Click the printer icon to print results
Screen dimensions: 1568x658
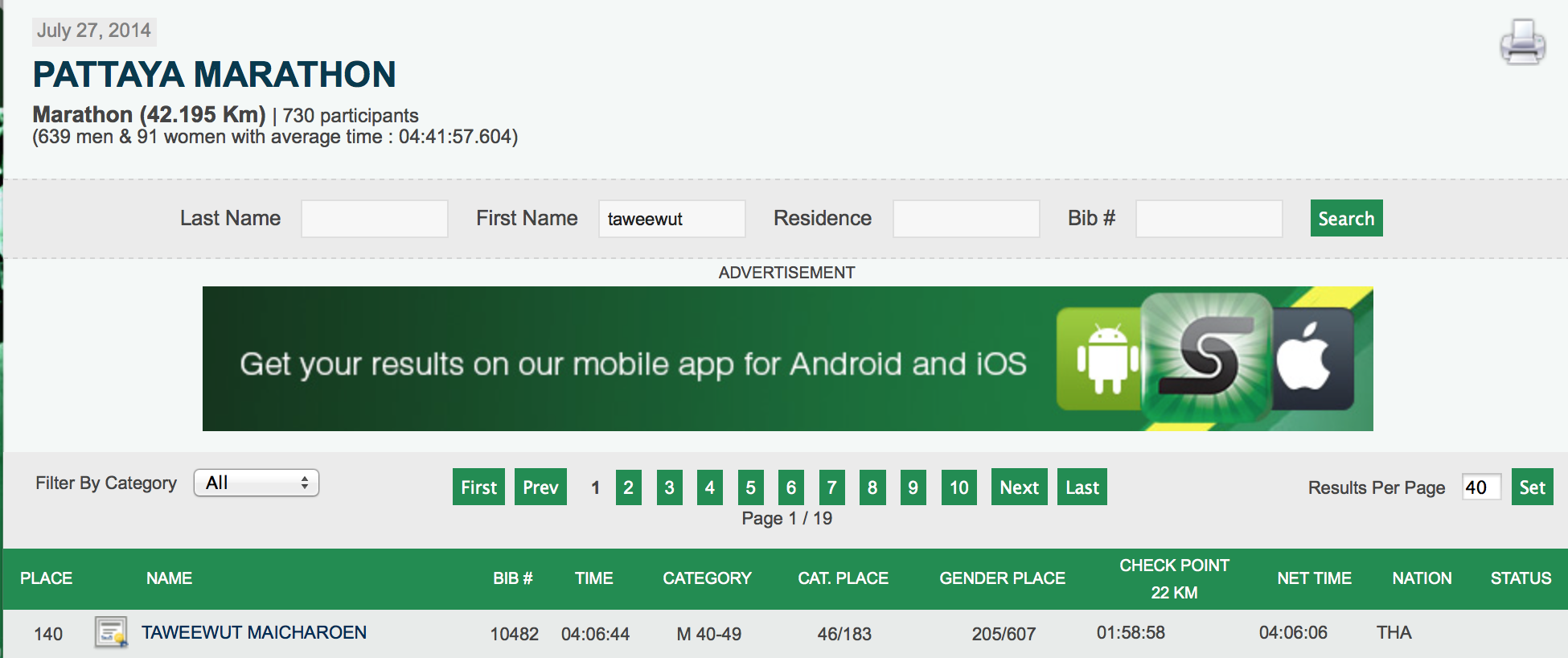(x=1521, y=42)
